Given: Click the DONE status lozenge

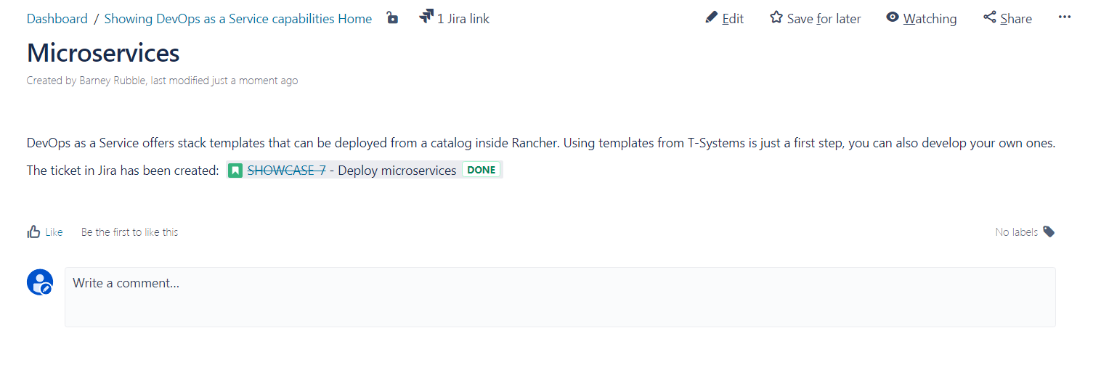Looking at the screenshot, I should point(481,170).
